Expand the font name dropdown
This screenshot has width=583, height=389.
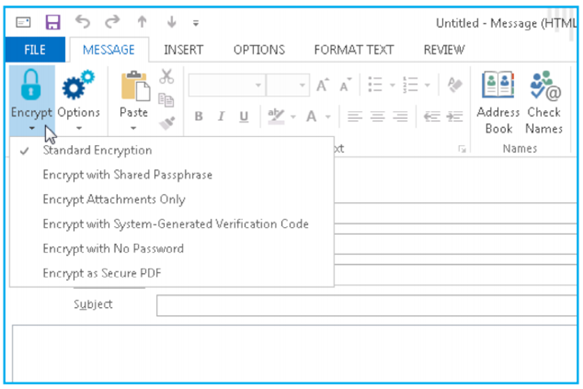click(258, 85)
